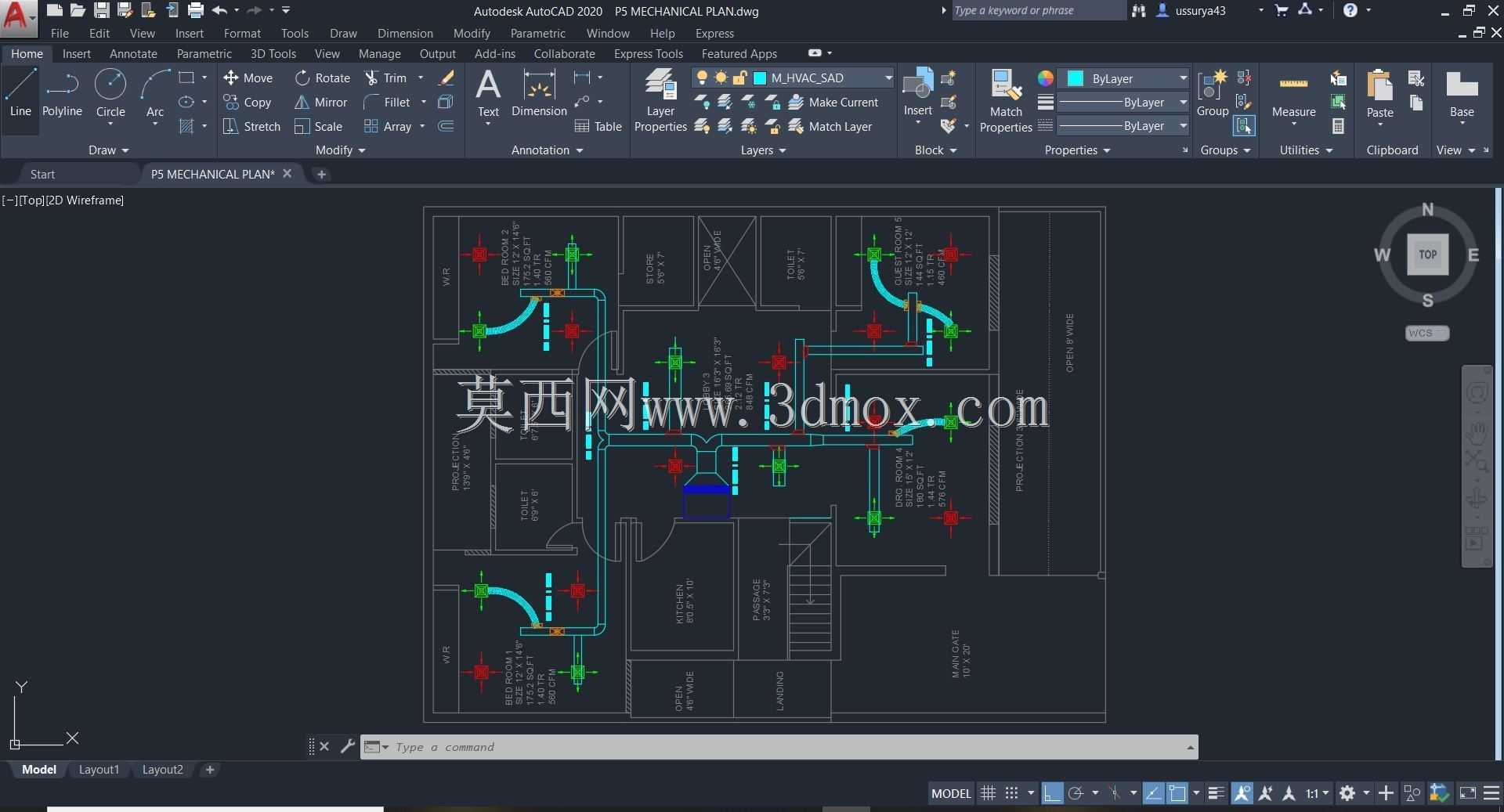Select the Circle tool
The image size is (1504, 812).
click(x=110, y=92)
